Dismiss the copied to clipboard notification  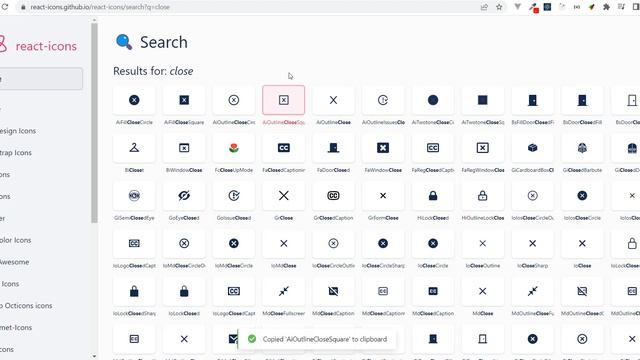tap(317, 339)
